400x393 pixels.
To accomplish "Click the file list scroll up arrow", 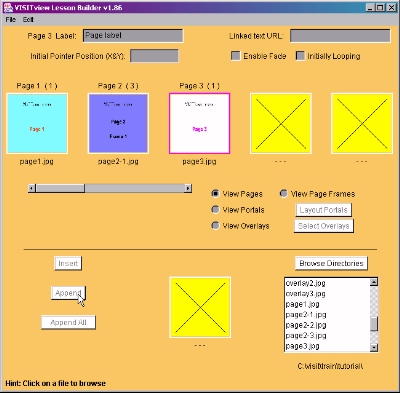I will coord(374,282).
